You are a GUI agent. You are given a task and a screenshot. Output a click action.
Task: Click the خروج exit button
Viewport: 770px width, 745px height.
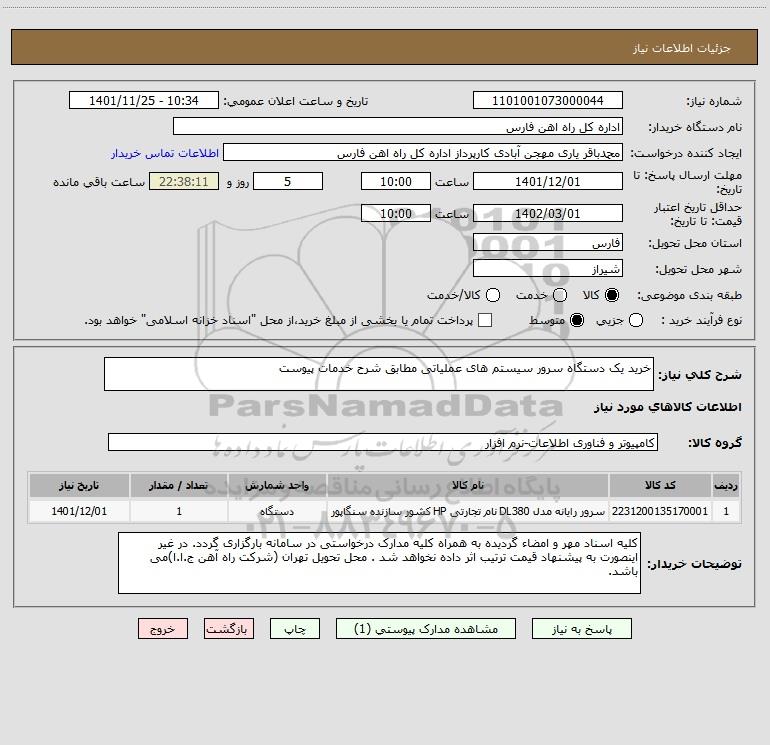163,629
